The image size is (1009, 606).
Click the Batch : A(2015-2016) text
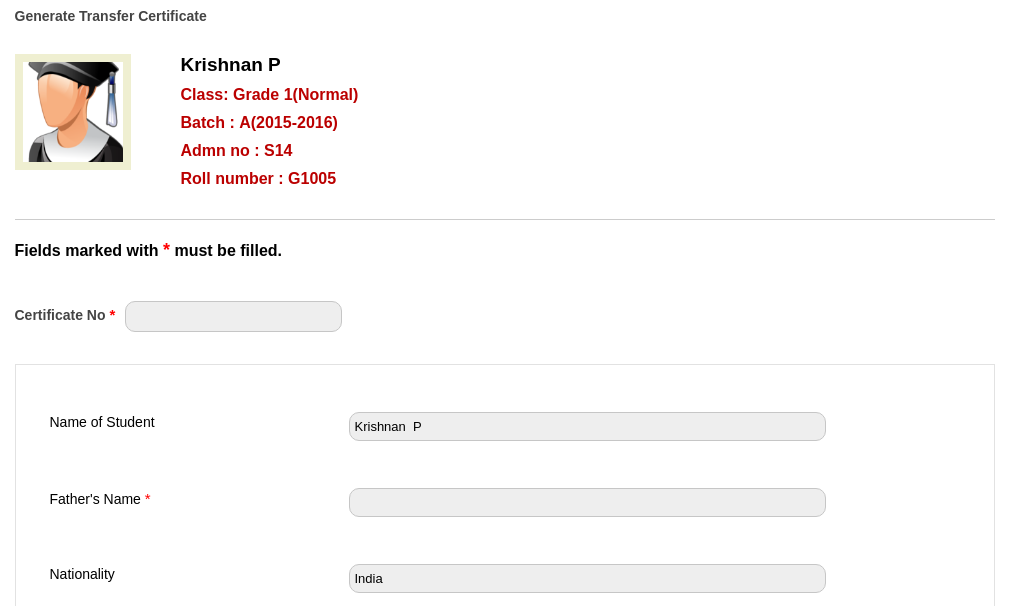[x=259, y=123]
